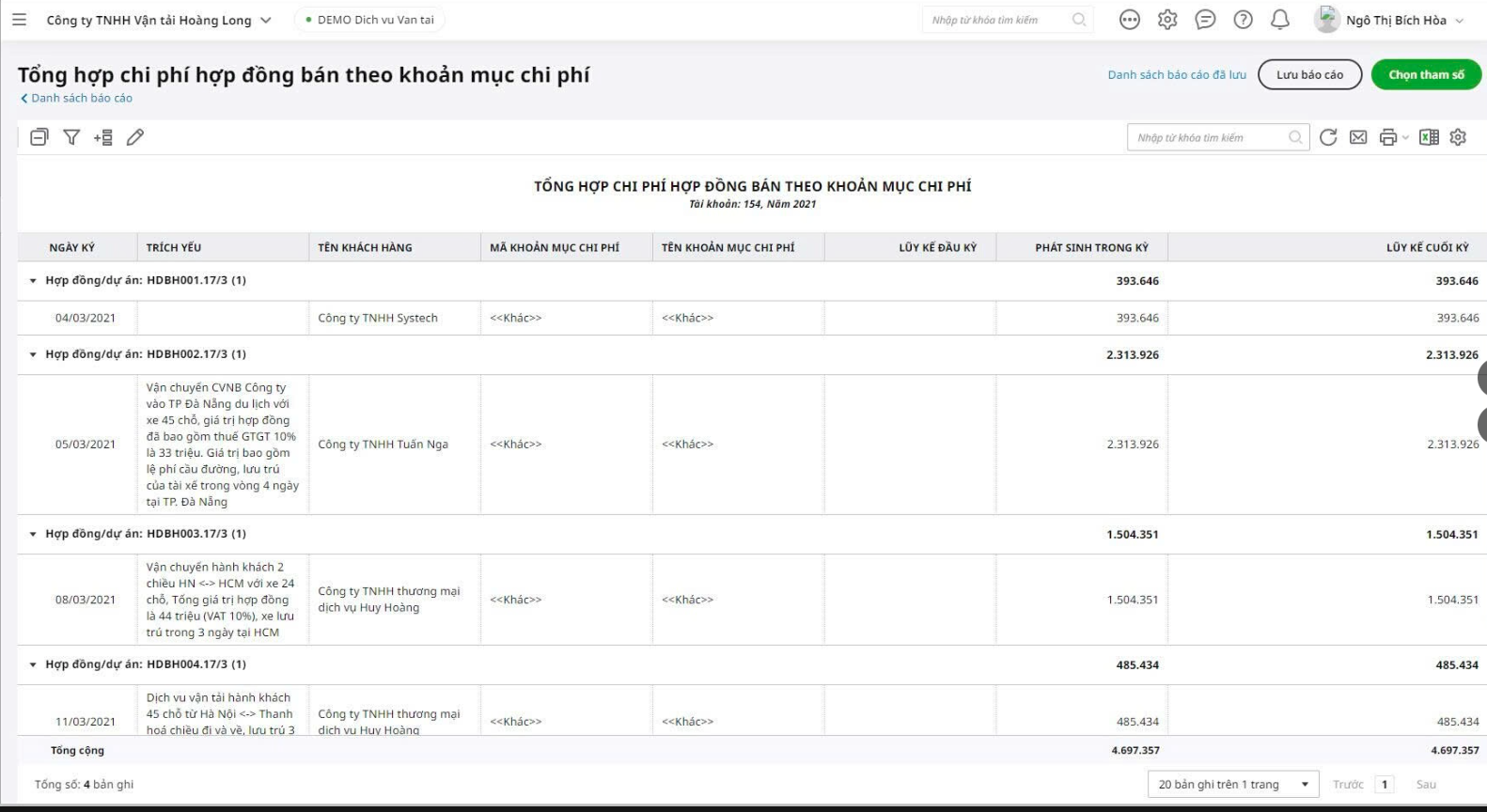Click the filter funnel icon
Viewport: 1487px width, 812px height.
[x=71, y=137]
